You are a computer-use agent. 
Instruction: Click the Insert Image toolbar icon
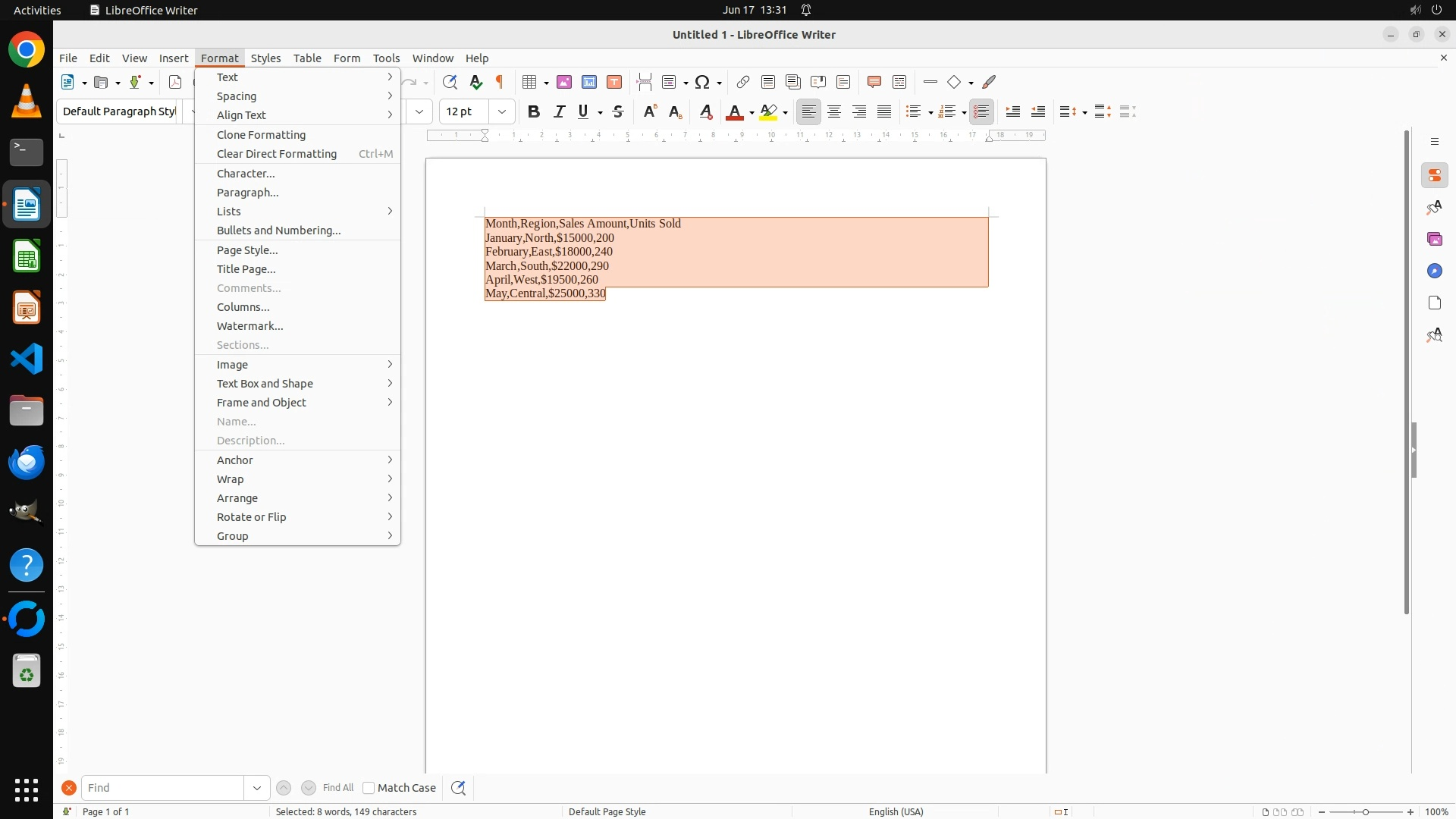(563, 82)
